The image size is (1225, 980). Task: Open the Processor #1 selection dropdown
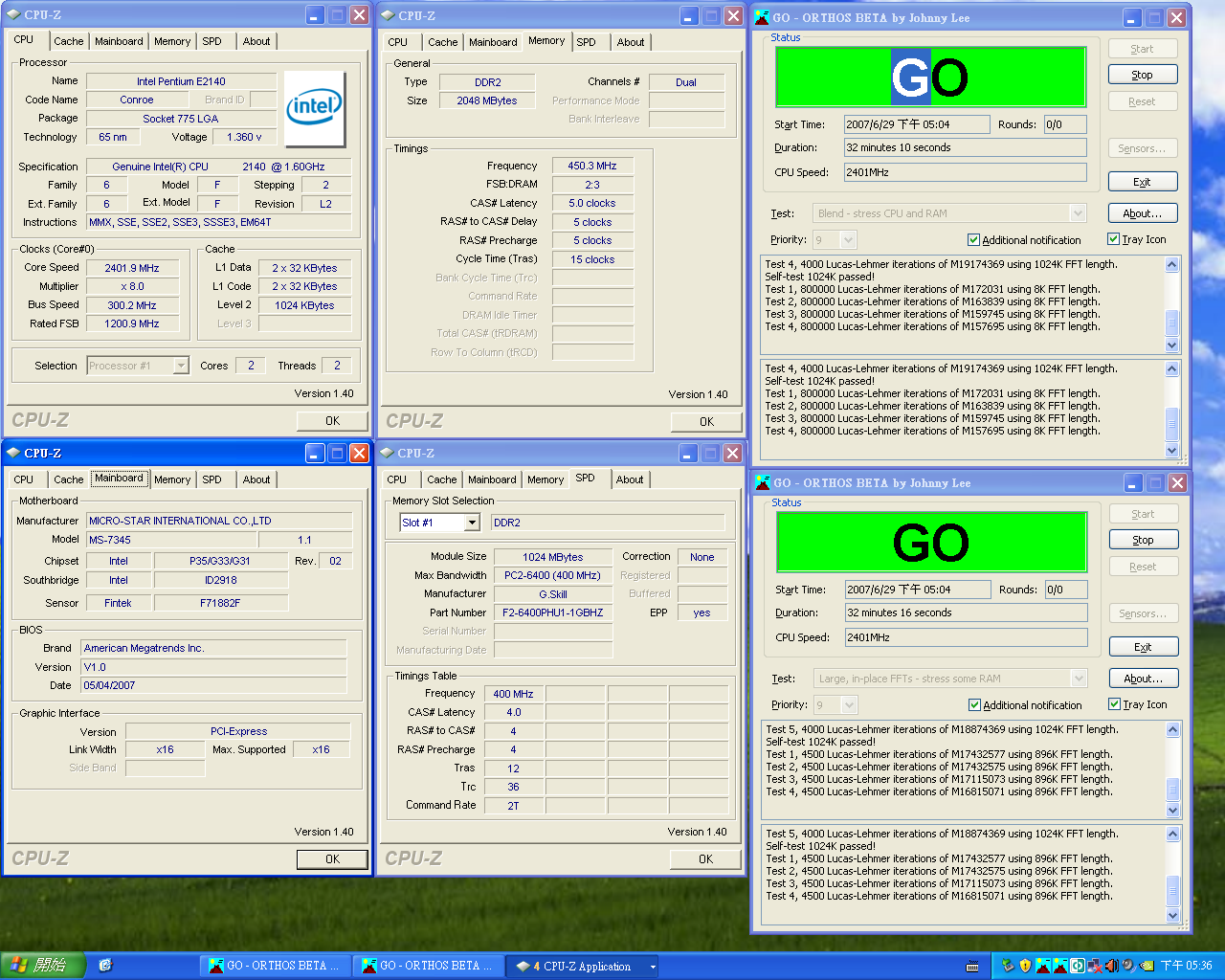point(181,366)
